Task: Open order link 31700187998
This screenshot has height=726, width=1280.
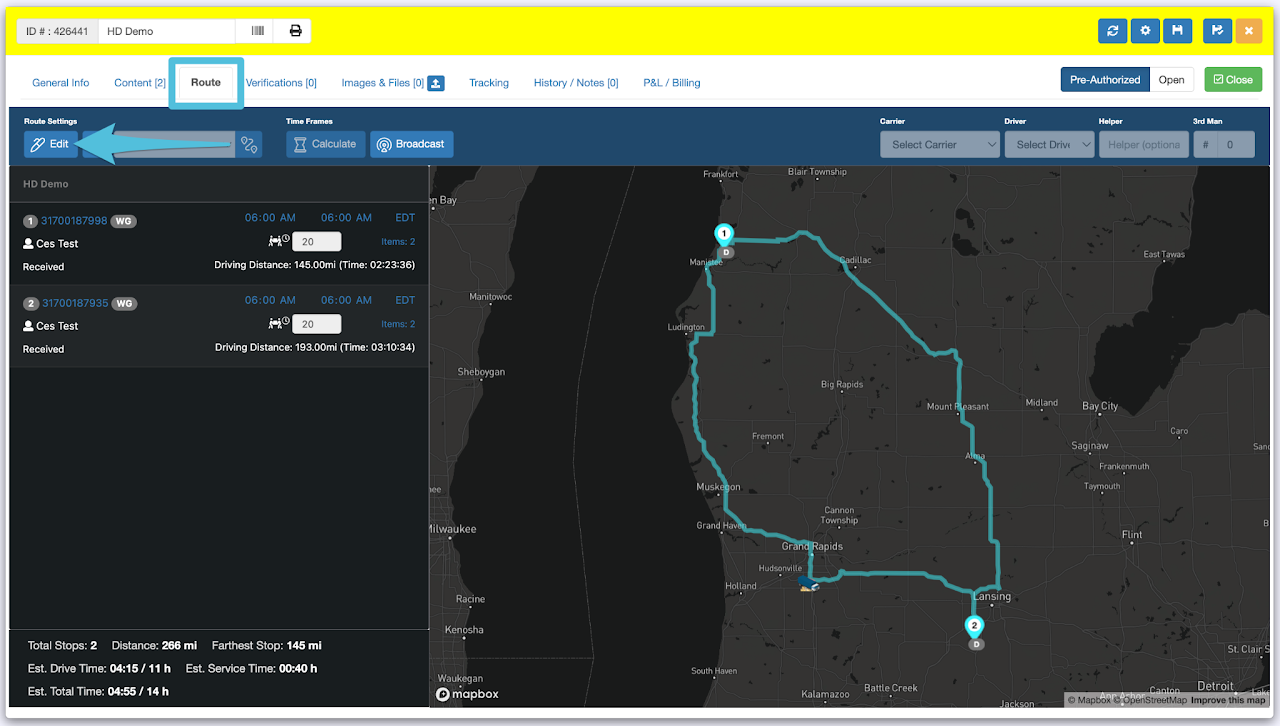Action: pos(74,221)
